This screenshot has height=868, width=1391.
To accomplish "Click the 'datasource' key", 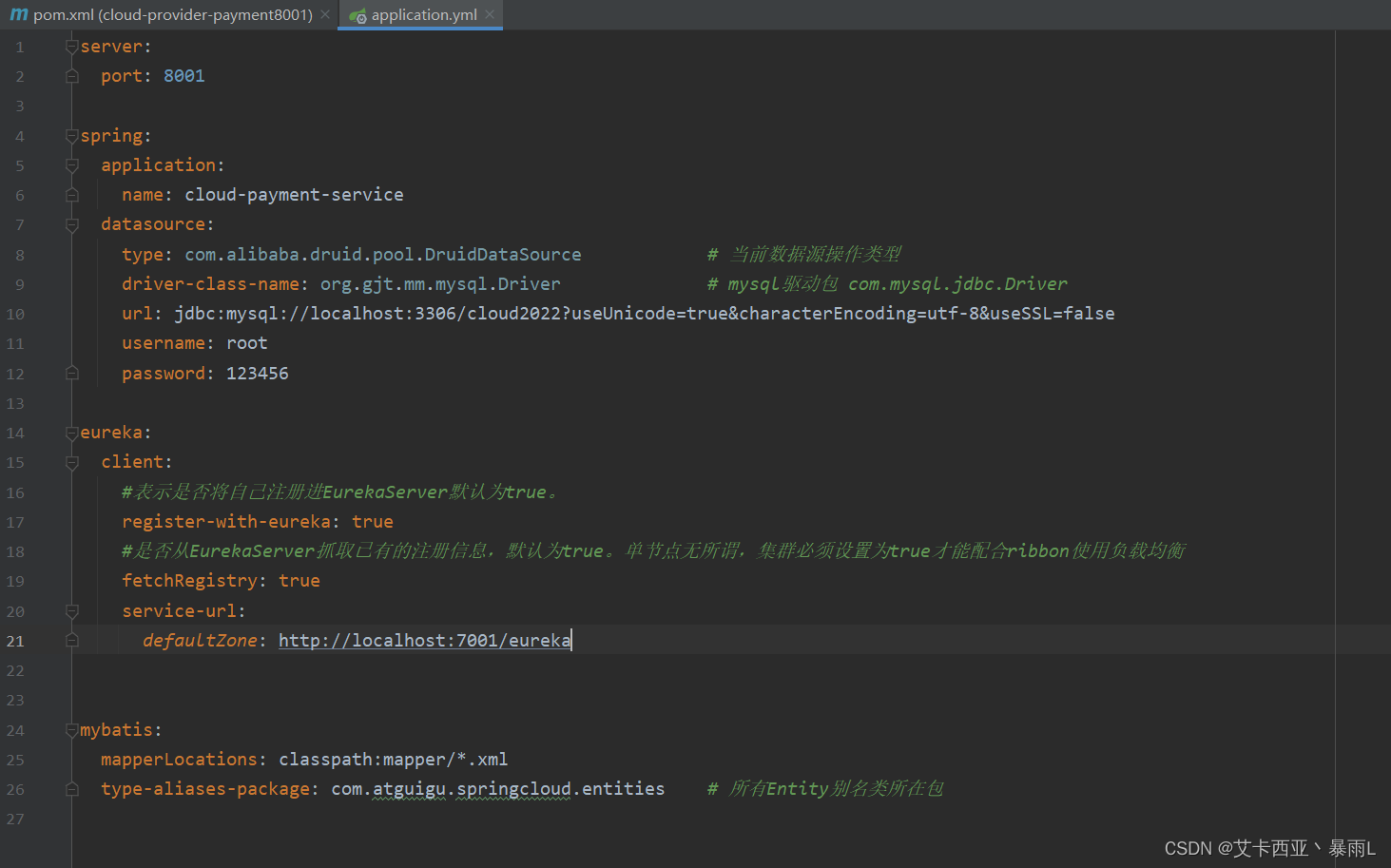I will [153, 223].
